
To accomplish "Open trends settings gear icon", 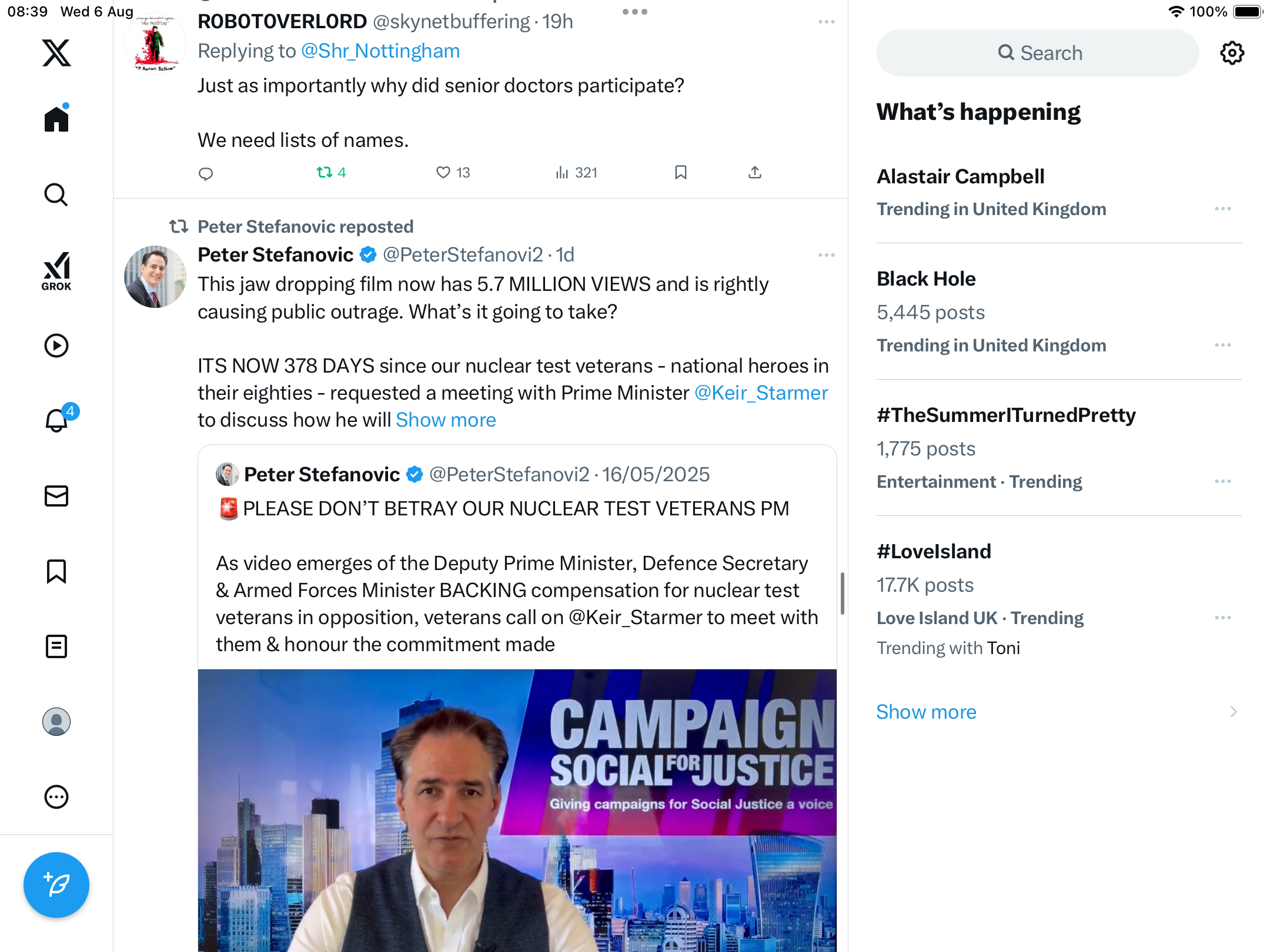I will 1232,53.
